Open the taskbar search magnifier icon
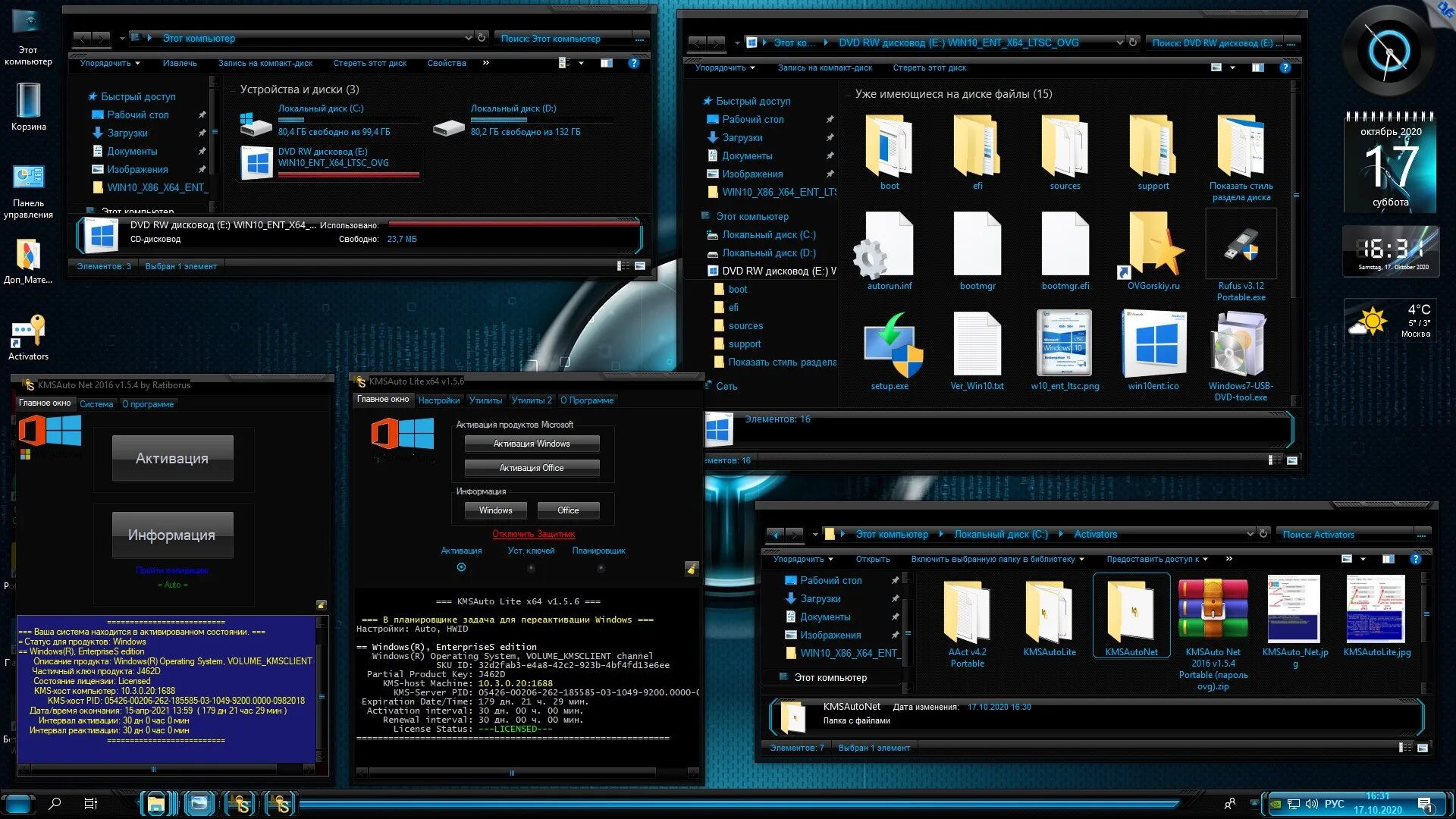 coord(55,804)
